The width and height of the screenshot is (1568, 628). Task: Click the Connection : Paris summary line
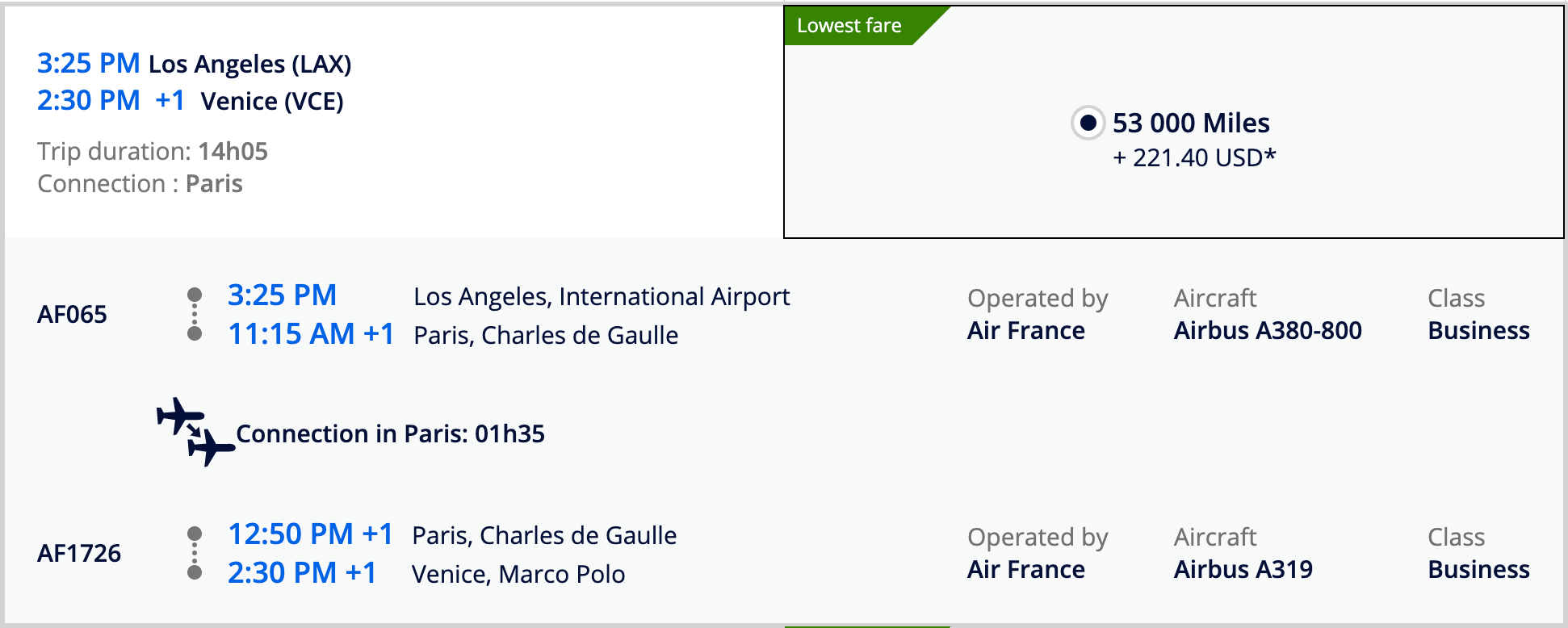click(140, 183)
